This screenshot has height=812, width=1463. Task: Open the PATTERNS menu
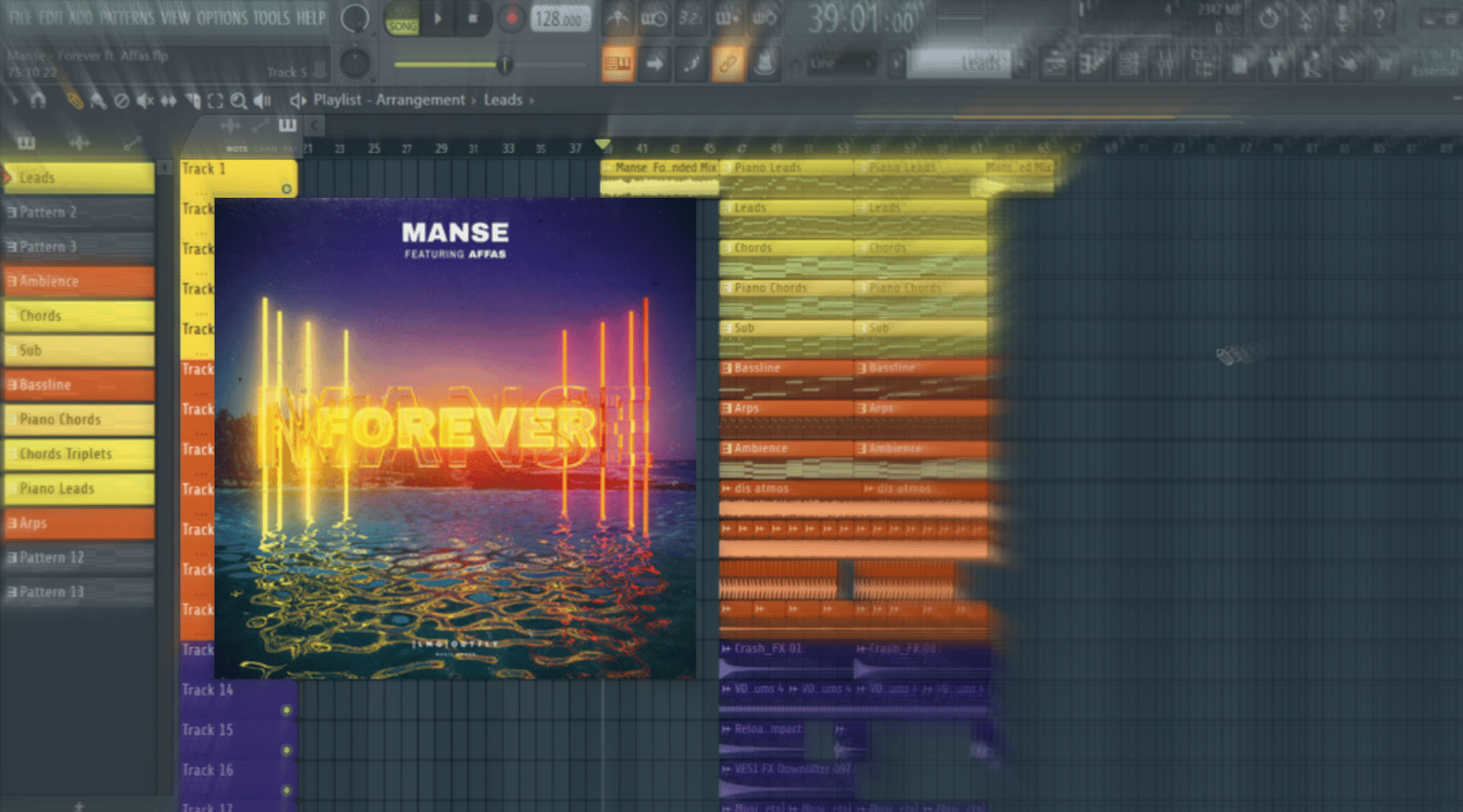(x=126, y=18)
